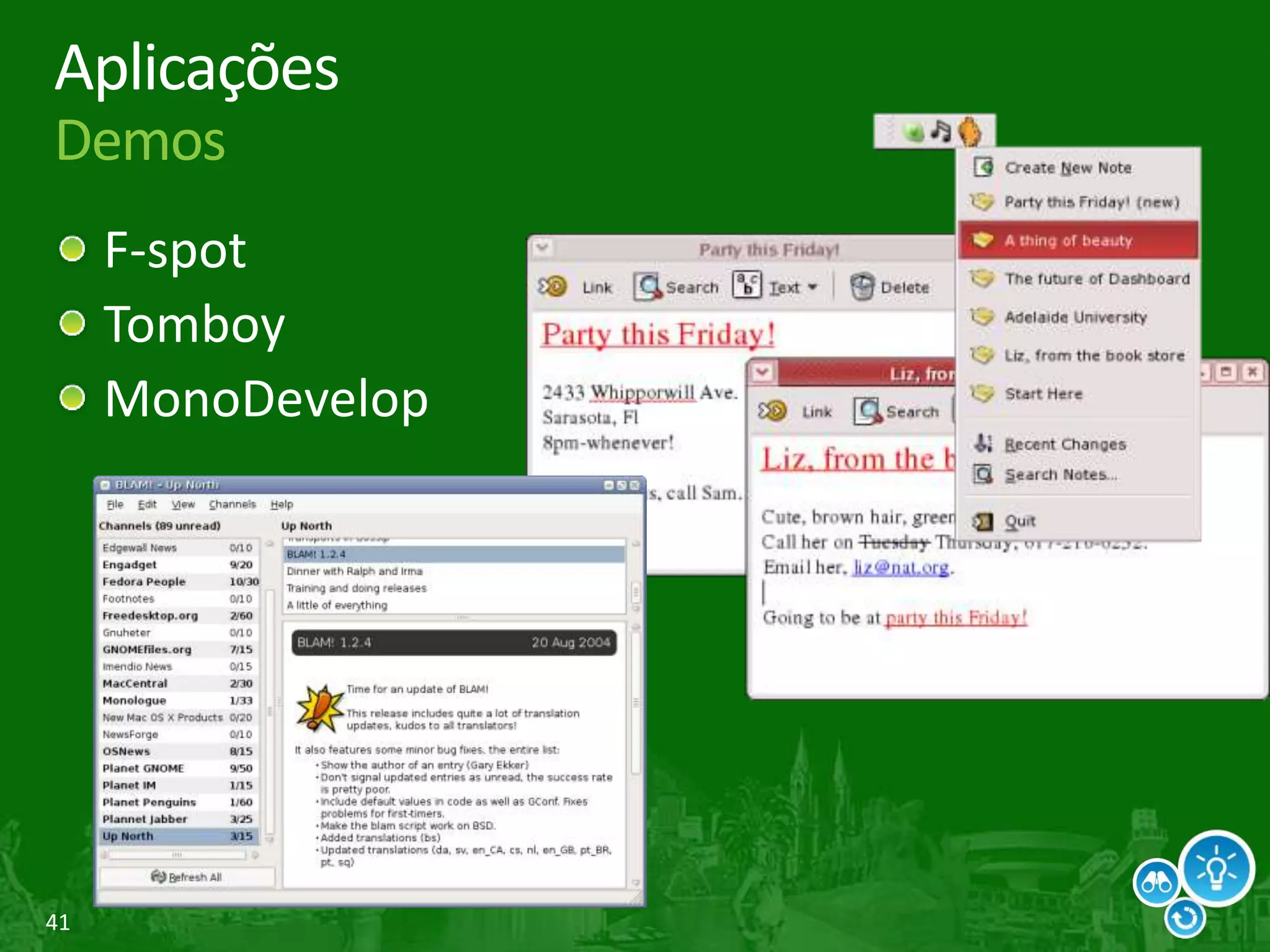Click the circular refresh arrow slide icon
Viewport: 1270px width, 952px height.
(x=1185, y=919)
